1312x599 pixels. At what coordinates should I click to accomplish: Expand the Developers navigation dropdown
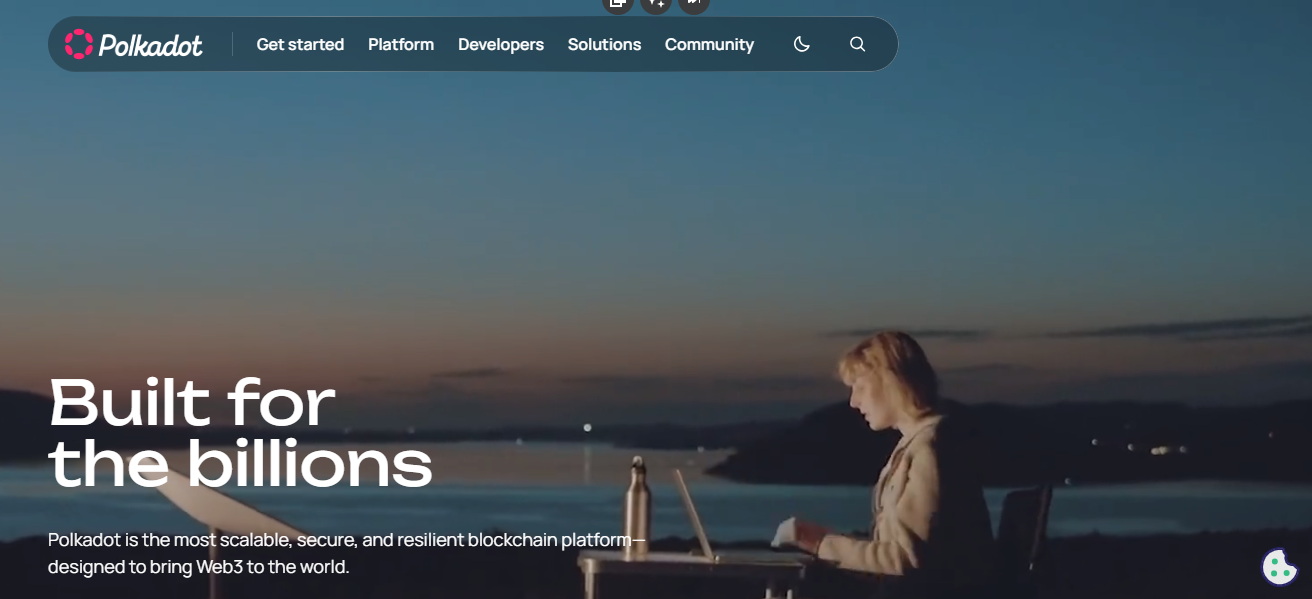click(x=501, y=44)
